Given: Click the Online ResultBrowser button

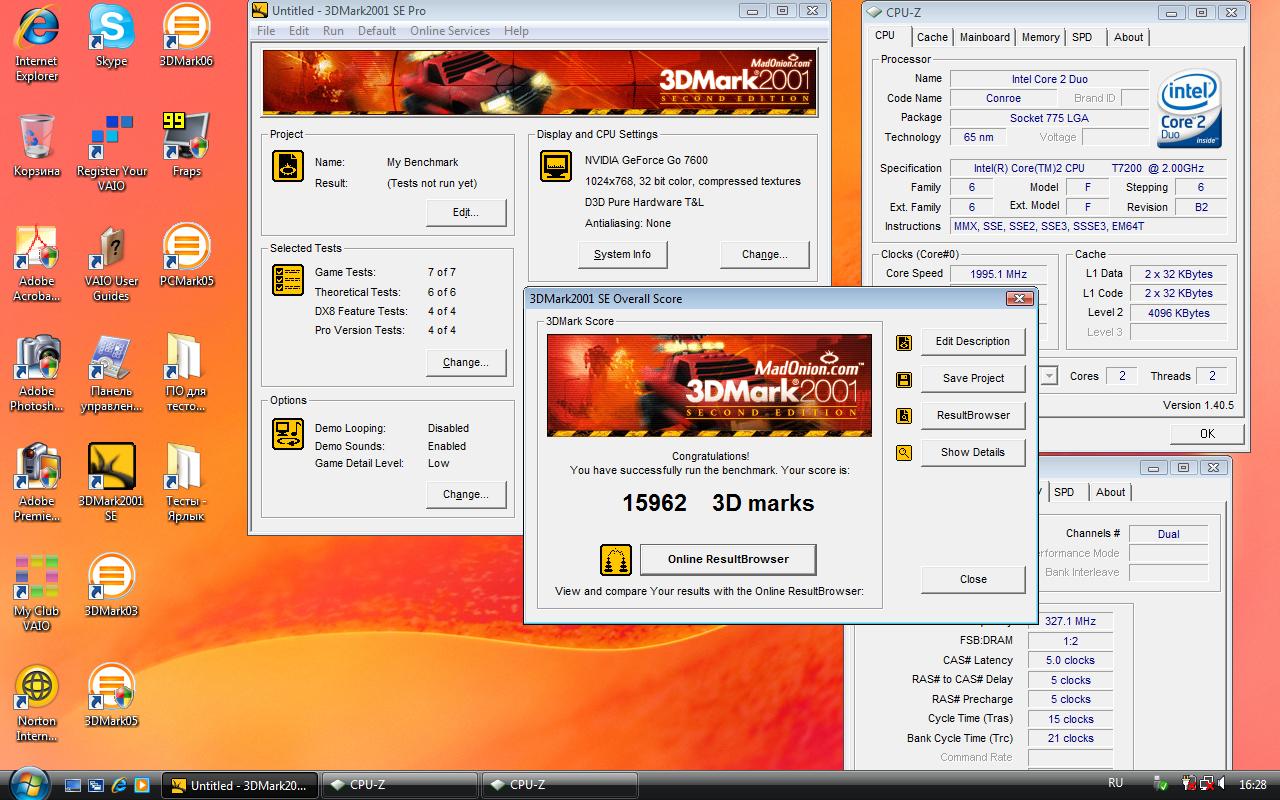Looking at the screenshot, I should coord(728,559).
